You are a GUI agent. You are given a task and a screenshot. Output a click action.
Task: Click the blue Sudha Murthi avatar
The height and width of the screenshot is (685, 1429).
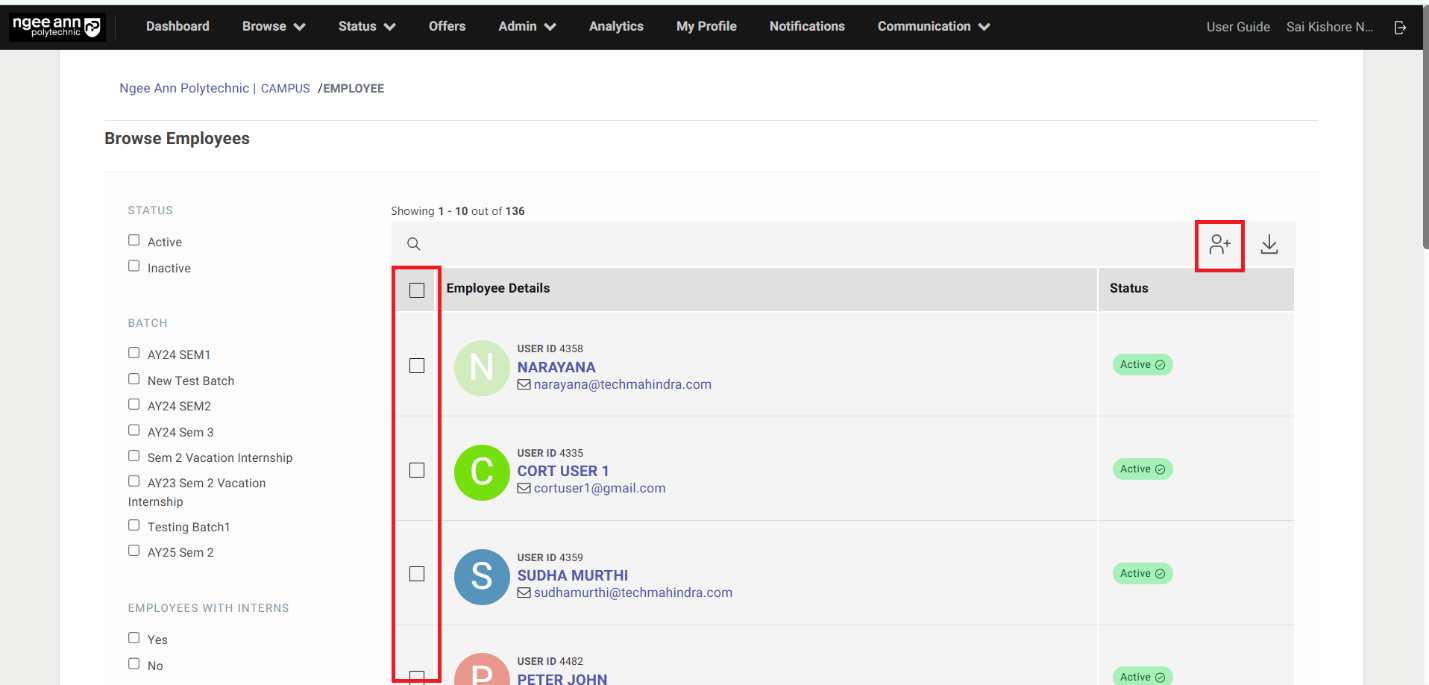[481, 575]
